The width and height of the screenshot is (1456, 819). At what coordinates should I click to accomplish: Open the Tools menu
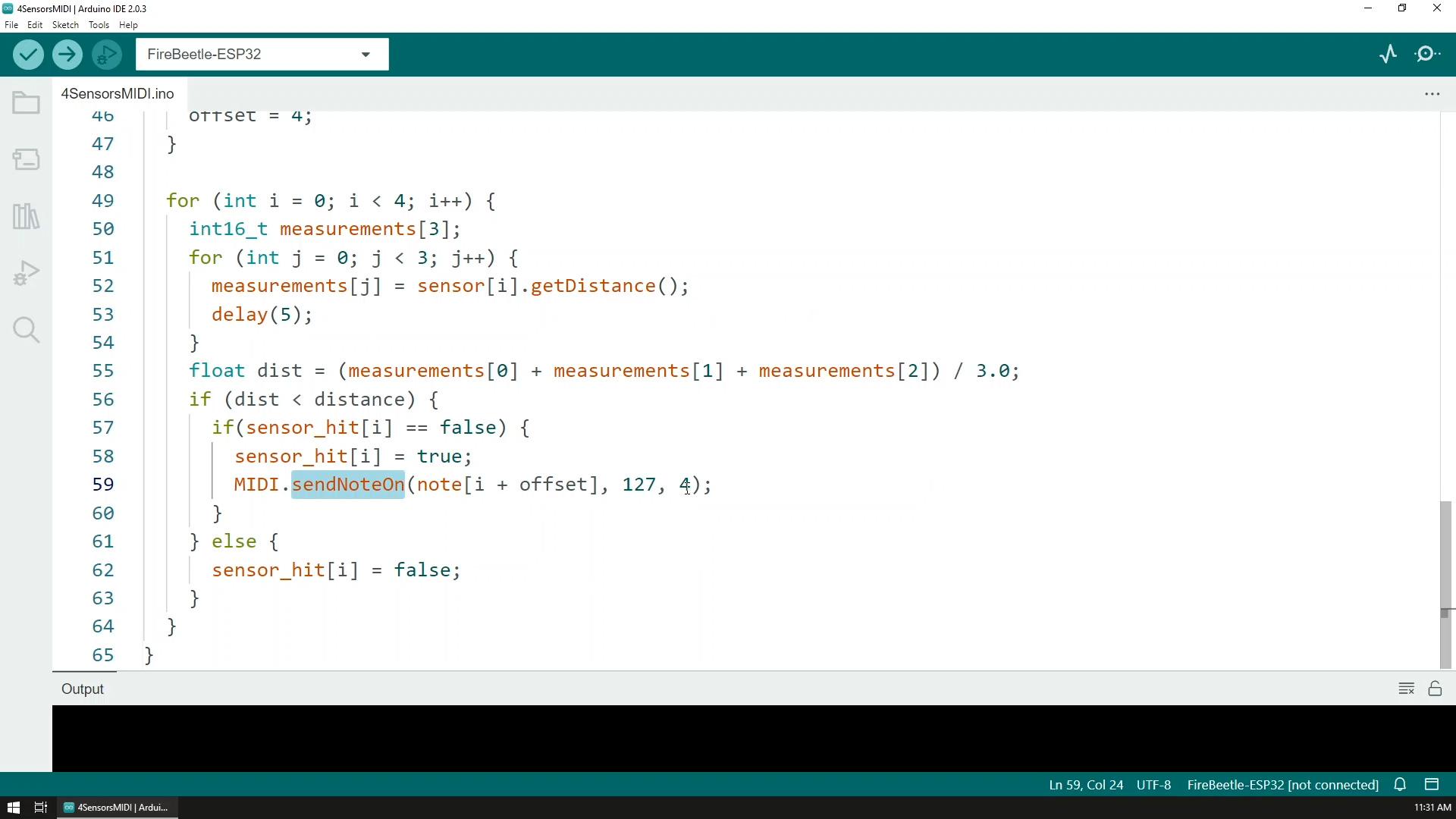[99, 25]
